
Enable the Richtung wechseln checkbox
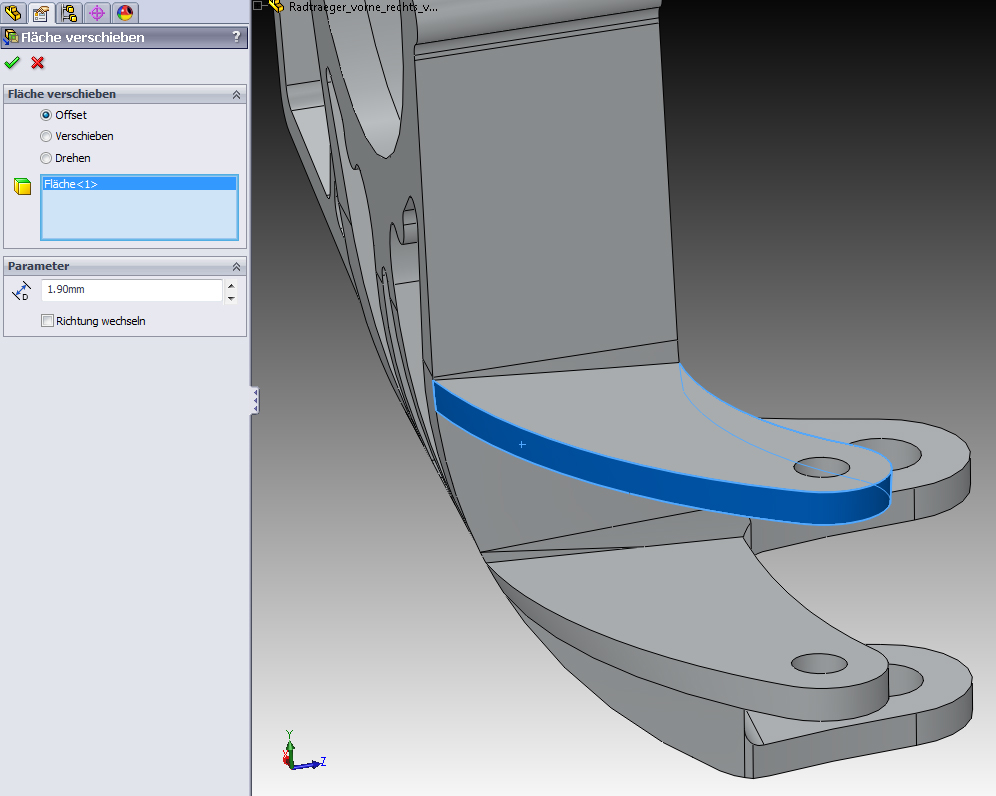pyautogui.click(x=47, y=321)
